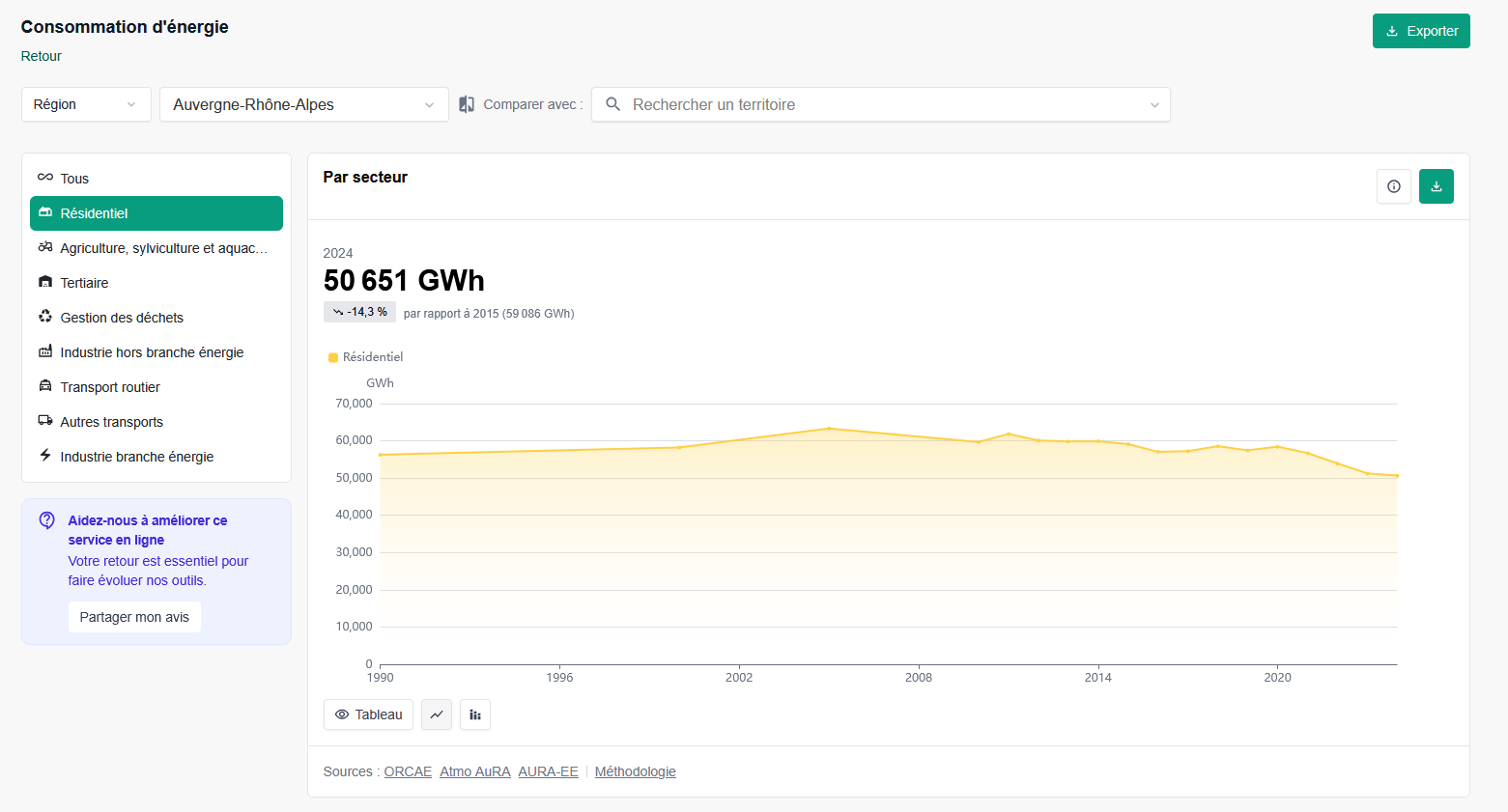Click the 2024 data point on chart

tap(1397, 476)
